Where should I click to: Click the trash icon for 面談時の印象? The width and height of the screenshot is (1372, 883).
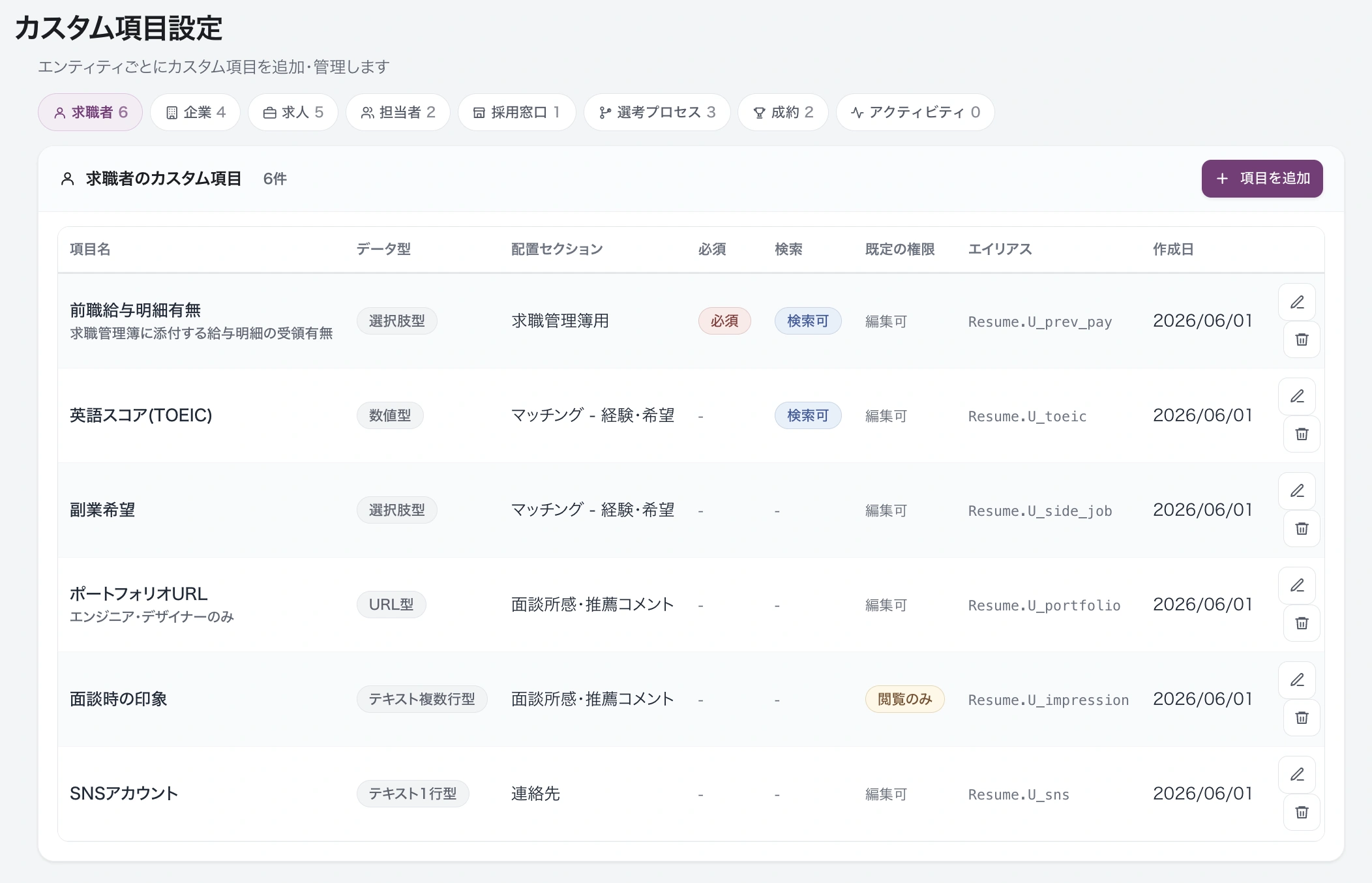click(1302, 717)
